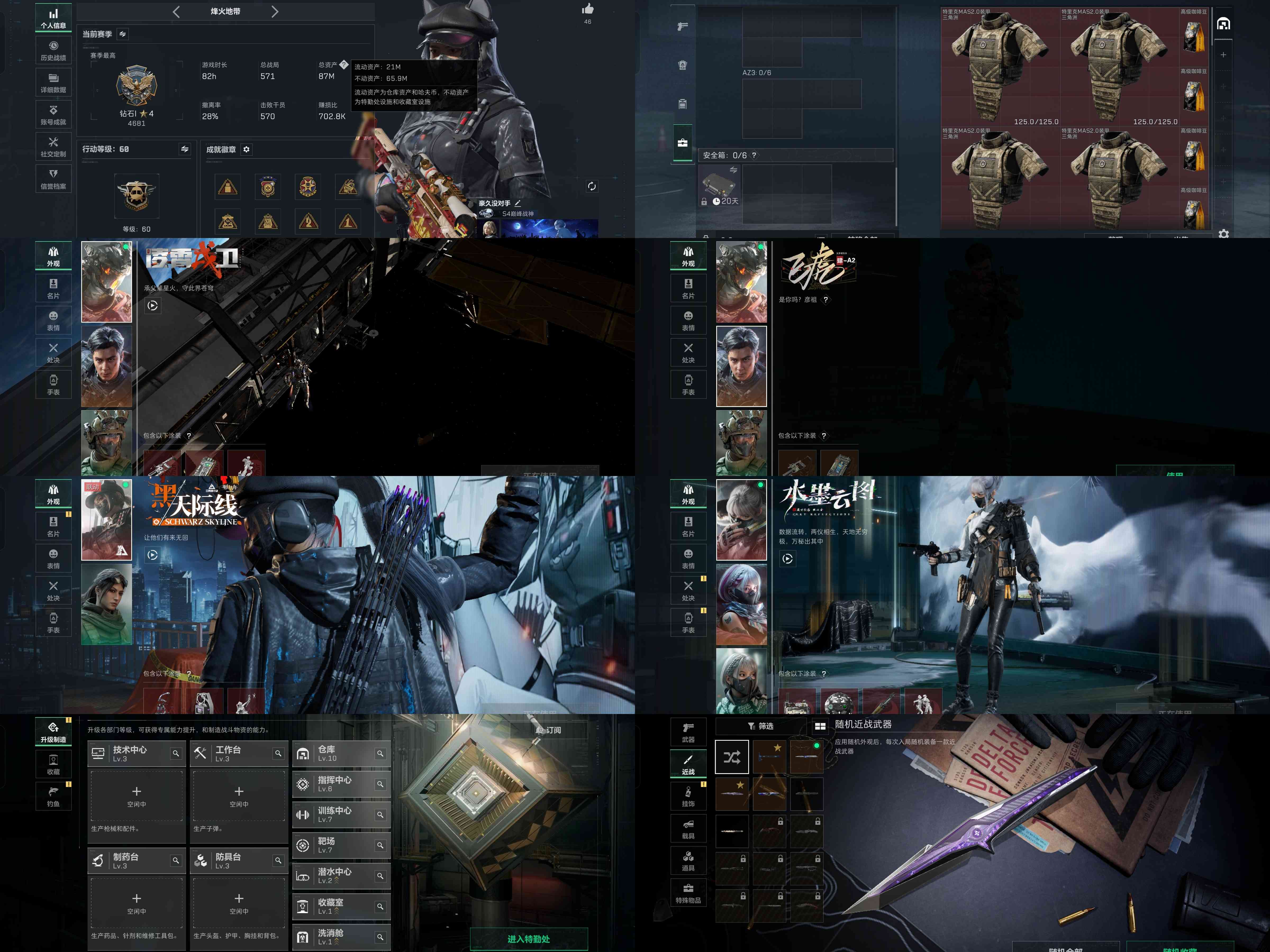This screenshot has width=1270, height=952.
Task: Switch to the 挂饰 tab
Action: click(688, 797)
